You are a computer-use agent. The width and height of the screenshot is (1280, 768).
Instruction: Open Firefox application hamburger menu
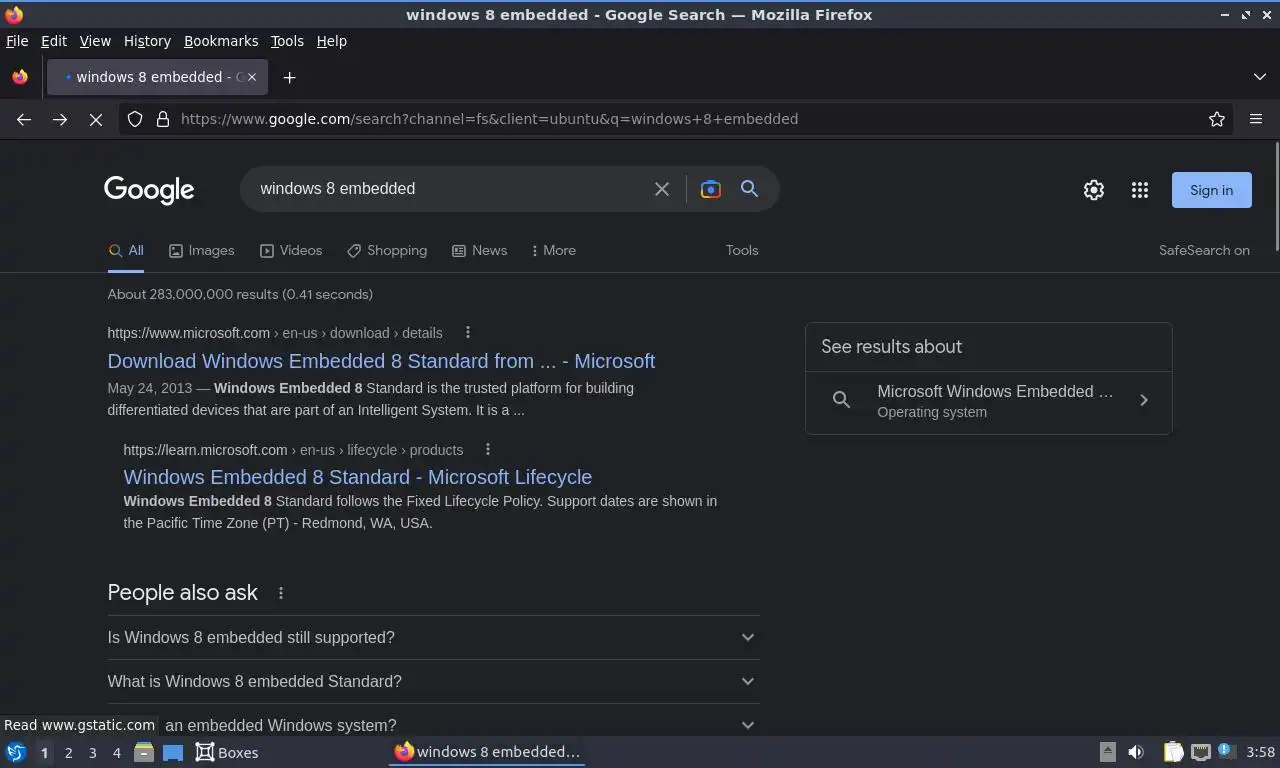pyautogui.click(x=1256, y=119)
